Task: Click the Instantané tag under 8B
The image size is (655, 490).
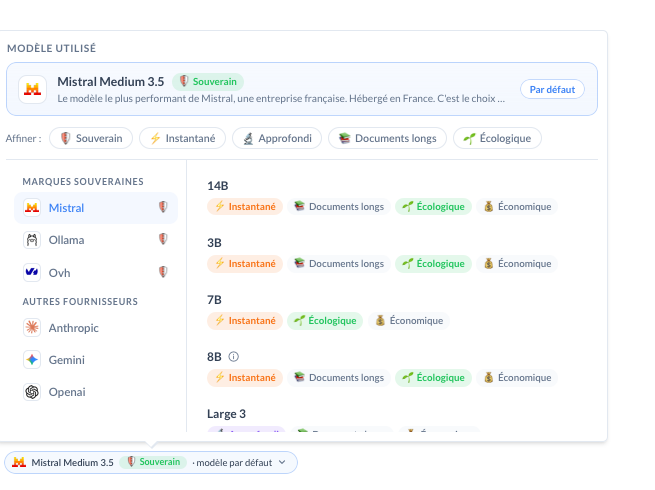Action: pos(245,378)
